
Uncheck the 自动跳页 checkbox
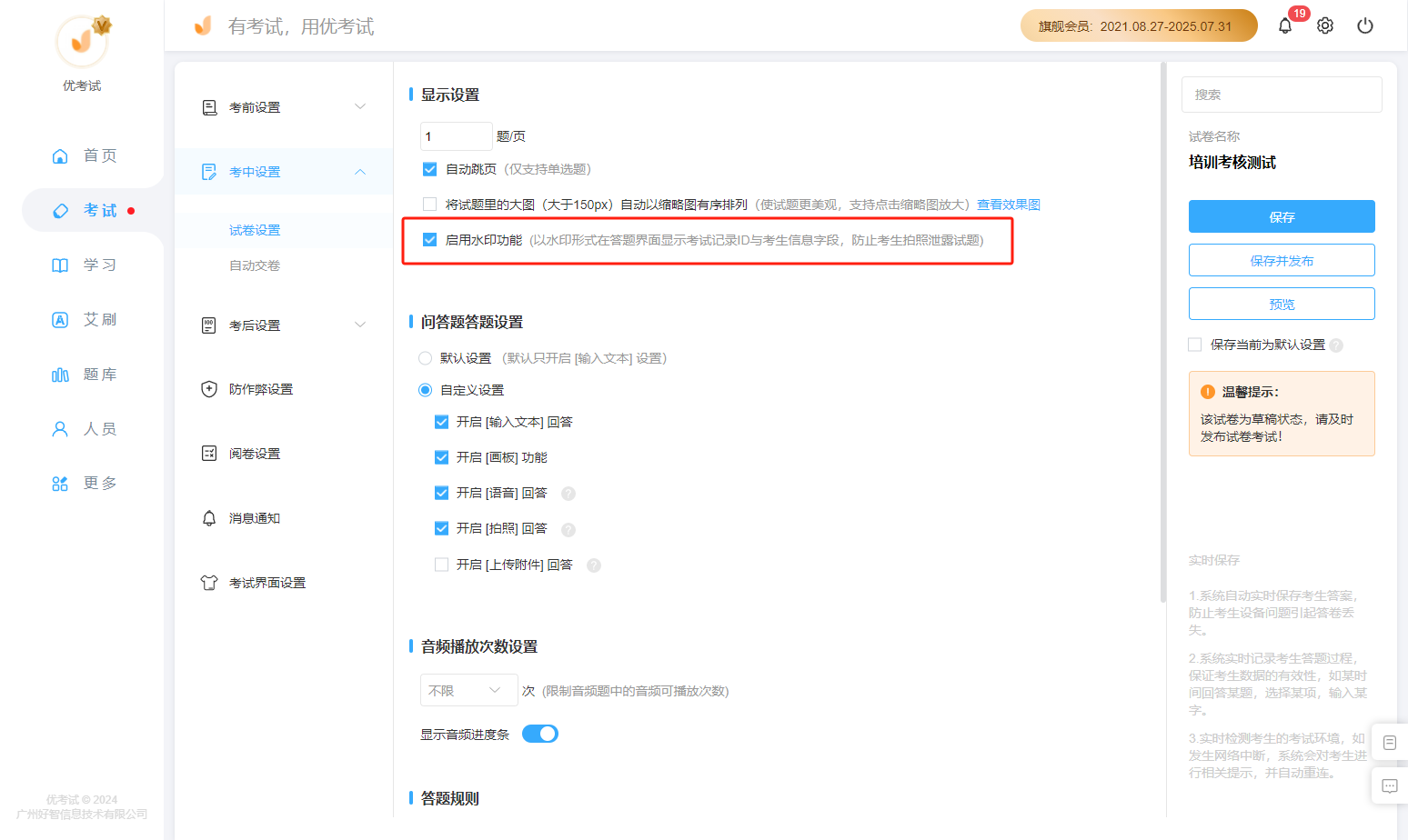point(430,169)
